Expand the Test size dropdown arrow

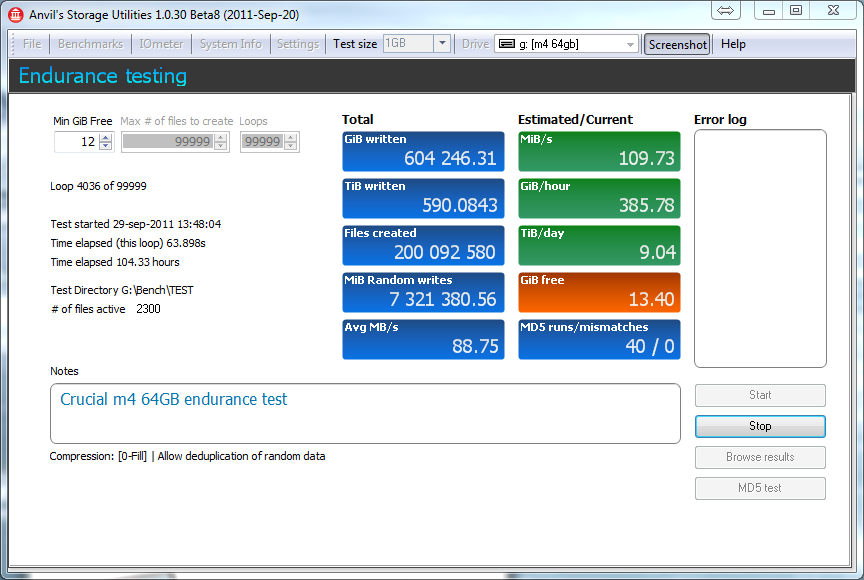[x=442, y=44]
